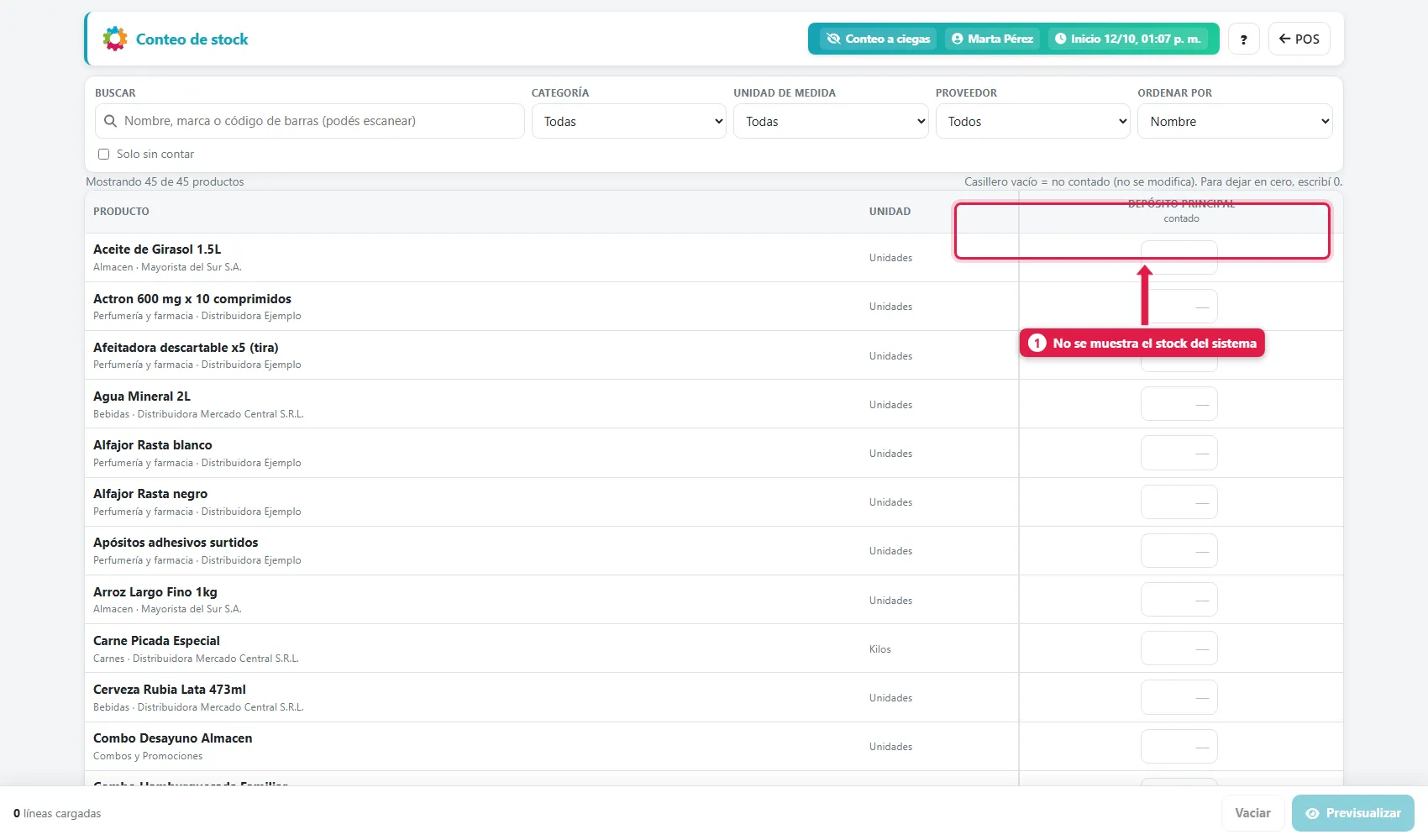The image size is (1428, 840).
Task: Toggle the Solo sin contar checkbox
Action: (104, 154)
